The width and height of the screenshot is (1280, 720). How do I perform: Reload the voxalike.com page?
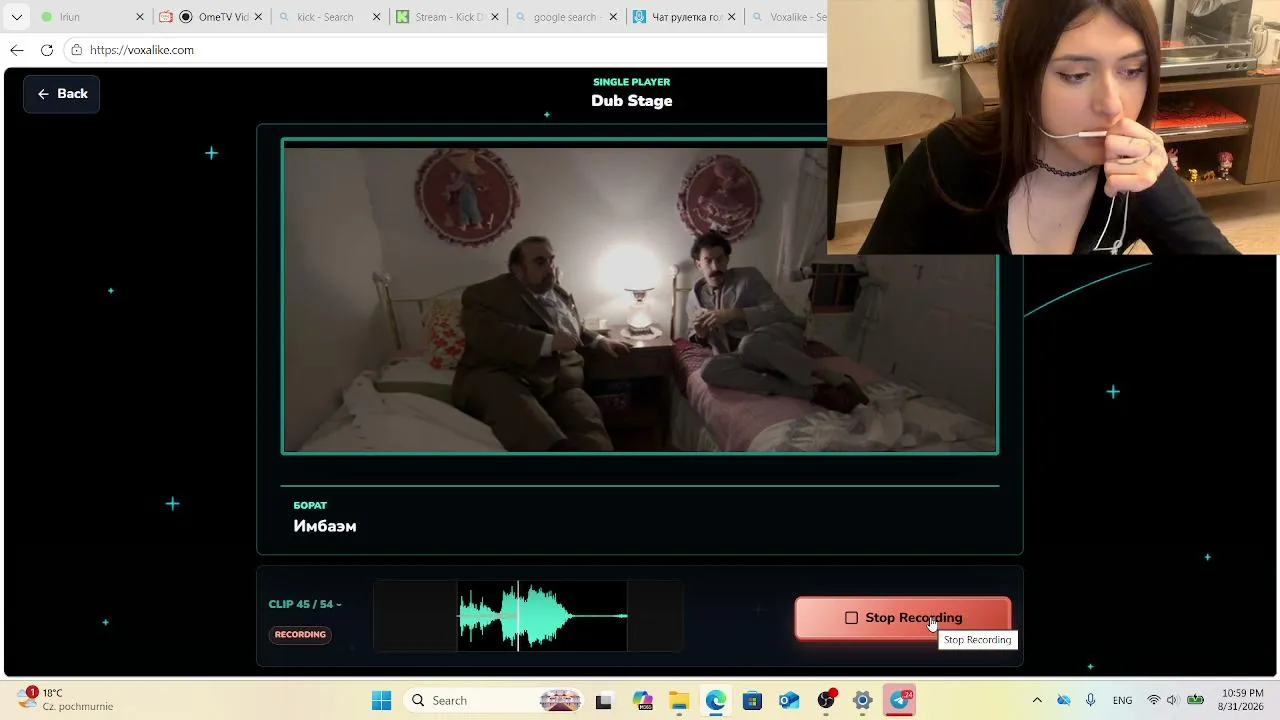(47, 50)
